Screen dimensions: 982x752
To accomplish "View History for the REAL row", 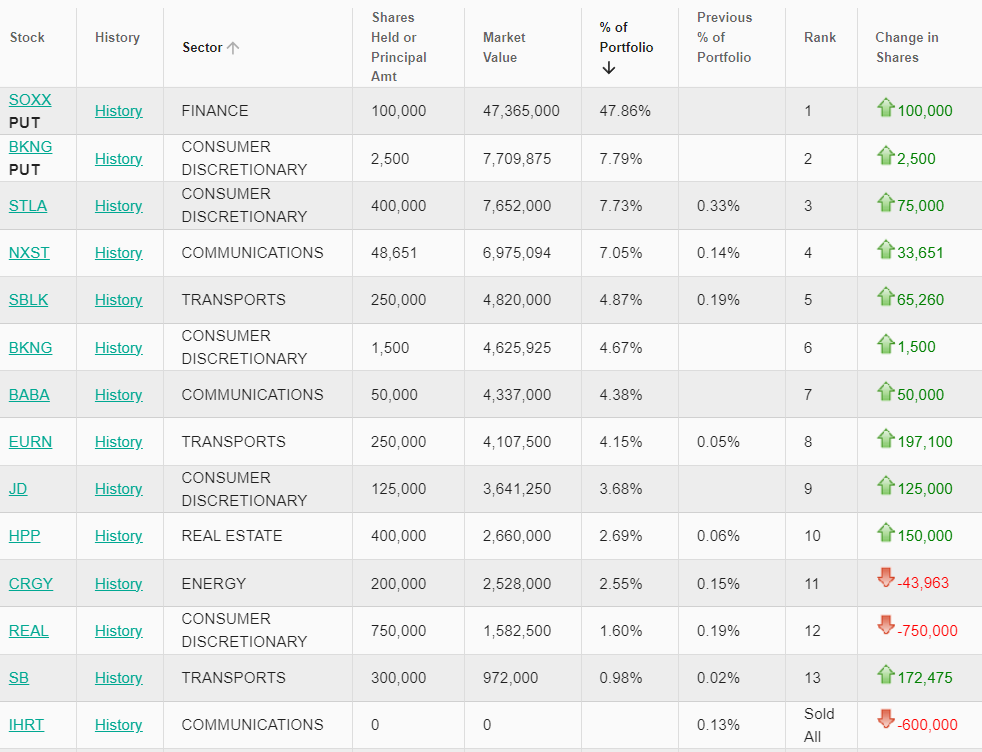I will pyautogui.click(x=118, y=631).
